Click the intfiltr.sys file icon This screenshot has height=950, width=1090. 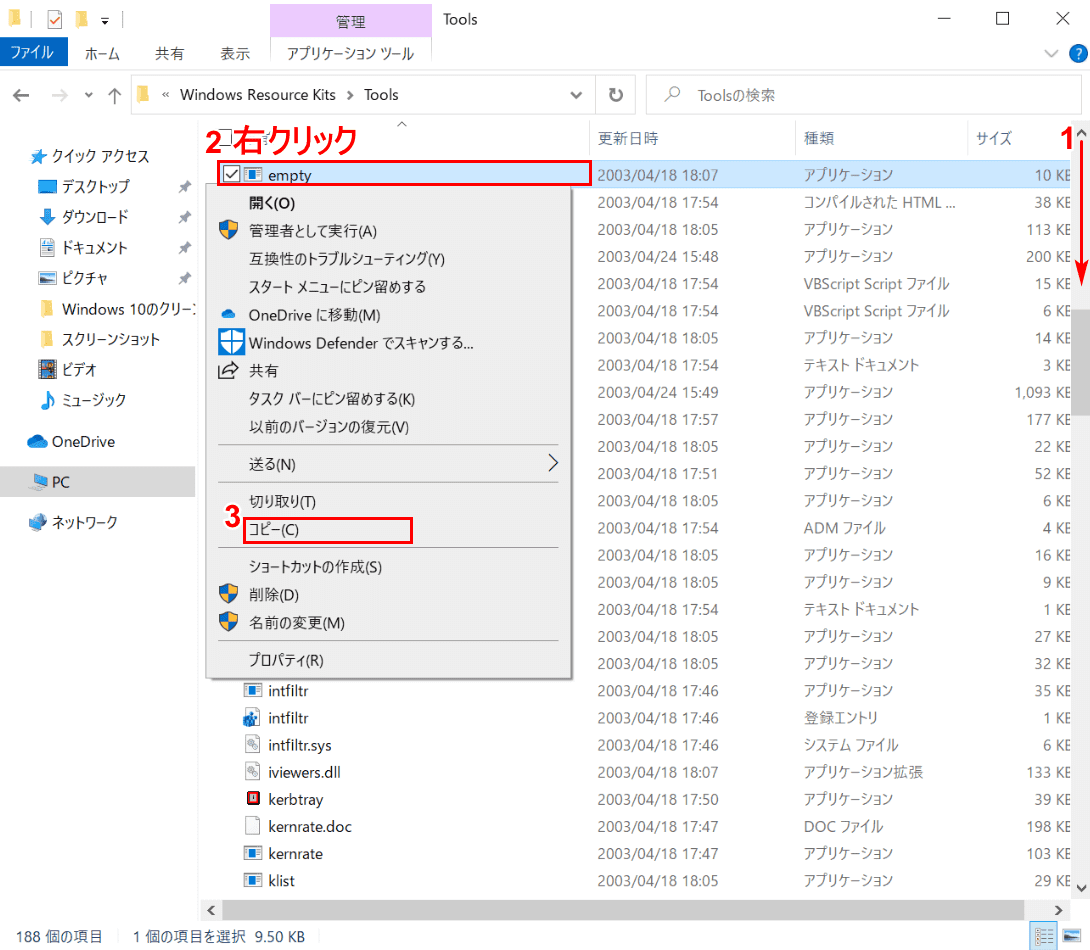[252, 744]
